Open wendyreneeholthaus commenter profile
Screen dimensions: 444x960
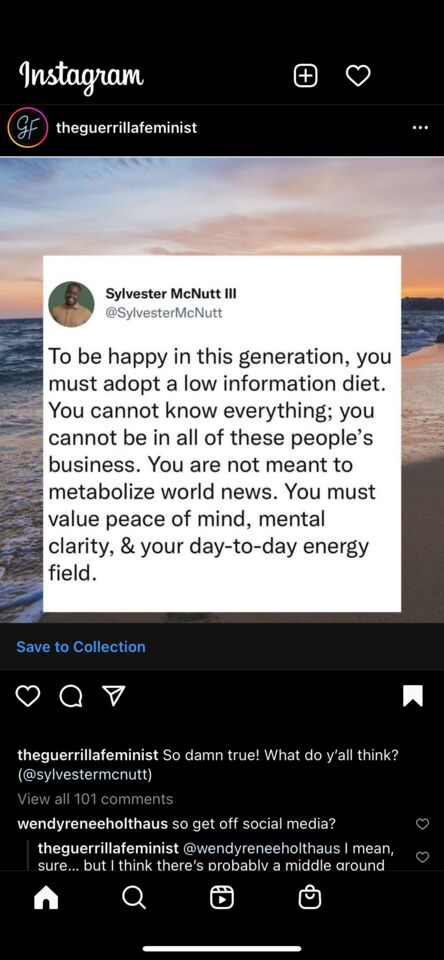(x=92, y=824)
